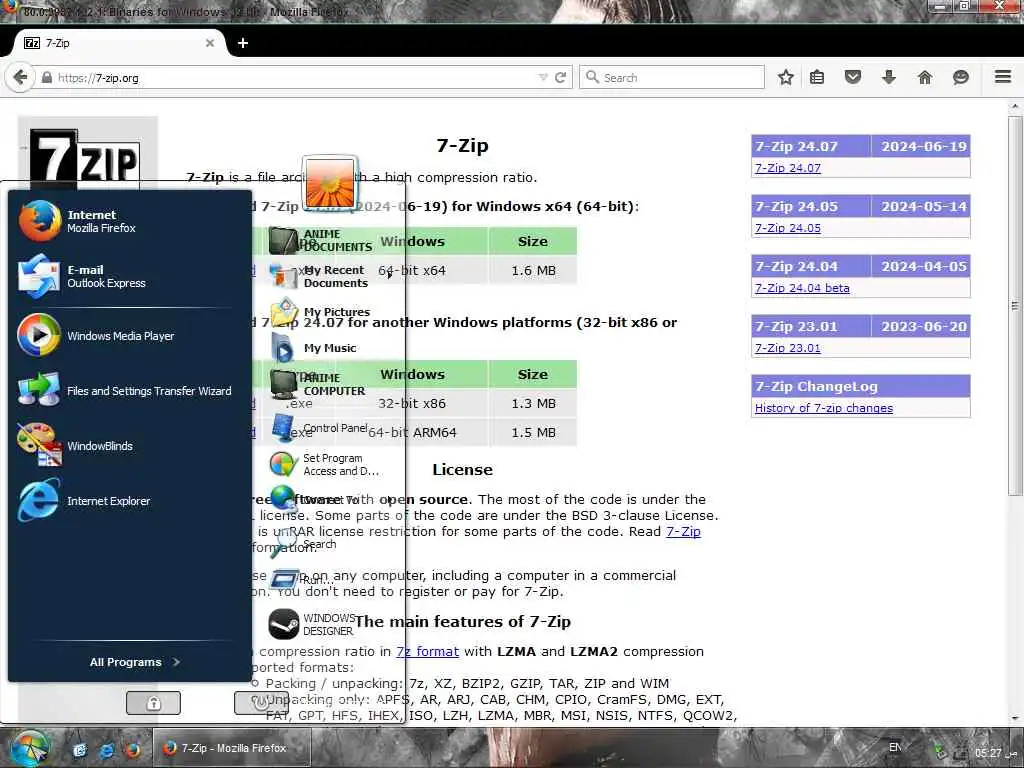Go back with the Firefox back arrow

pyautogui.click(x=20, y=77)
